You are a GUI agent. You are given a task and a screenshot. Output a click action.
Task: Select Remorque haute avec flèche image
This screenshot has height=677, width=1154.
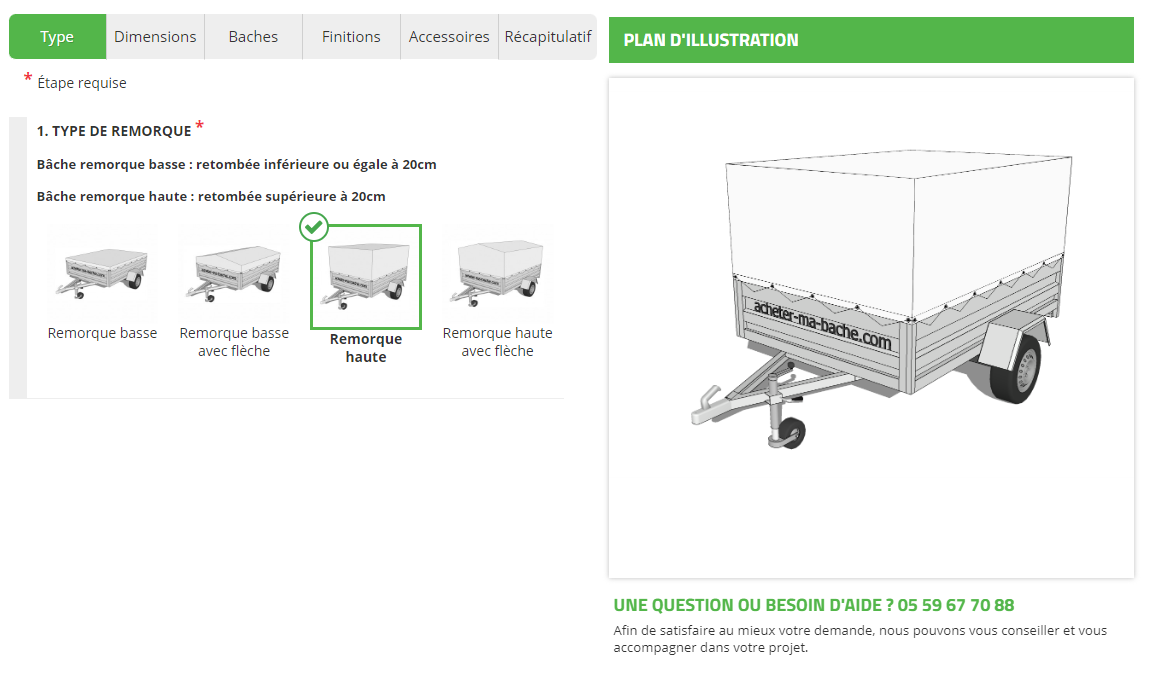point(498,273)
